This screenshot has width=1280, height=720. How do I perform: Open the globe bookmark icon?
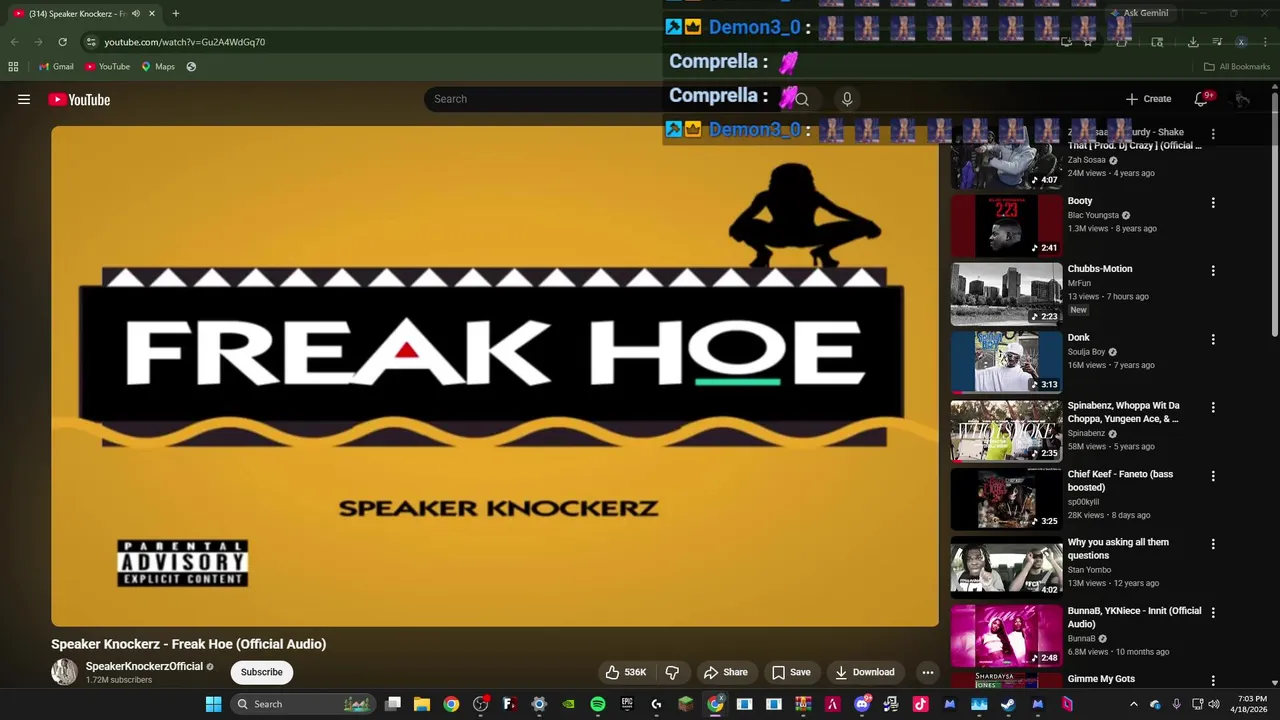coord(191,67)
